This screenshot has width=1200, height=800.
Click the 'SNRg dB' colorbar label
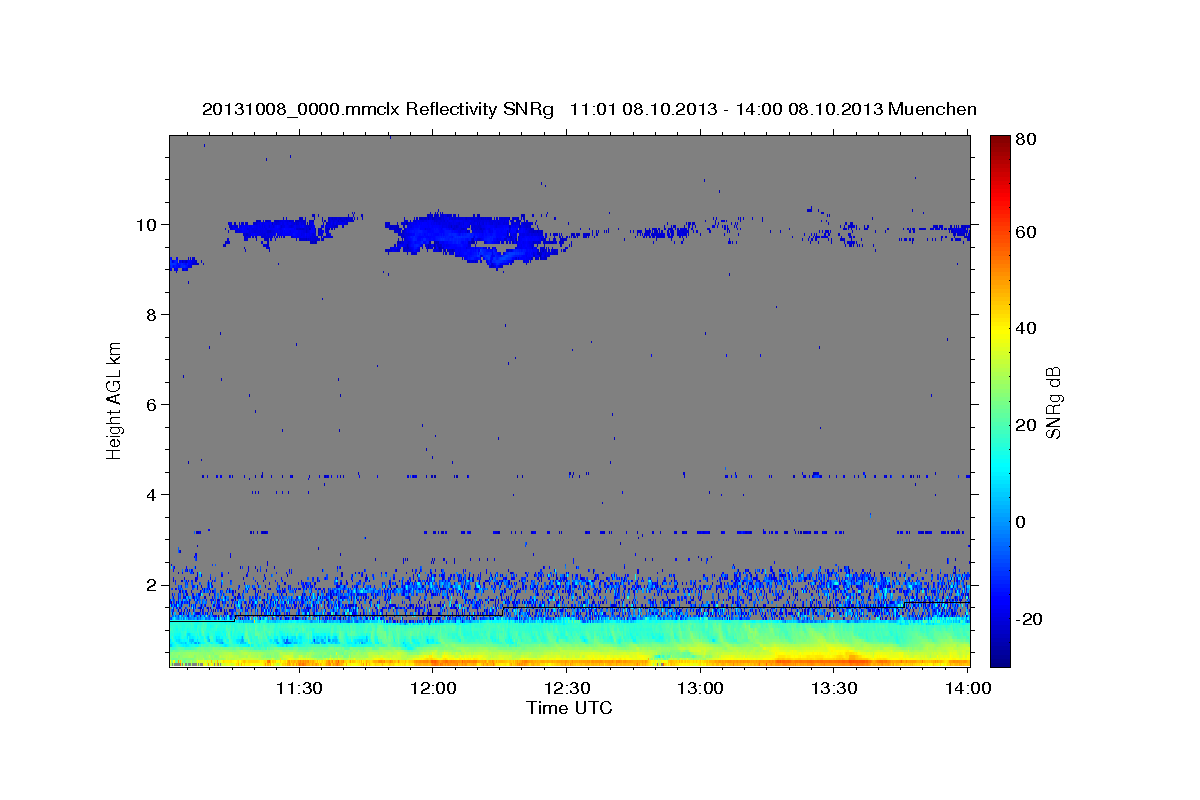(1053, 402)
